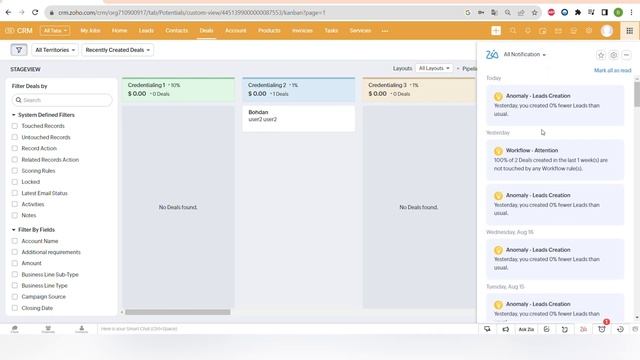Click the plus create-record icon
This screenshot has width=640, height=360.
(496, 31)
